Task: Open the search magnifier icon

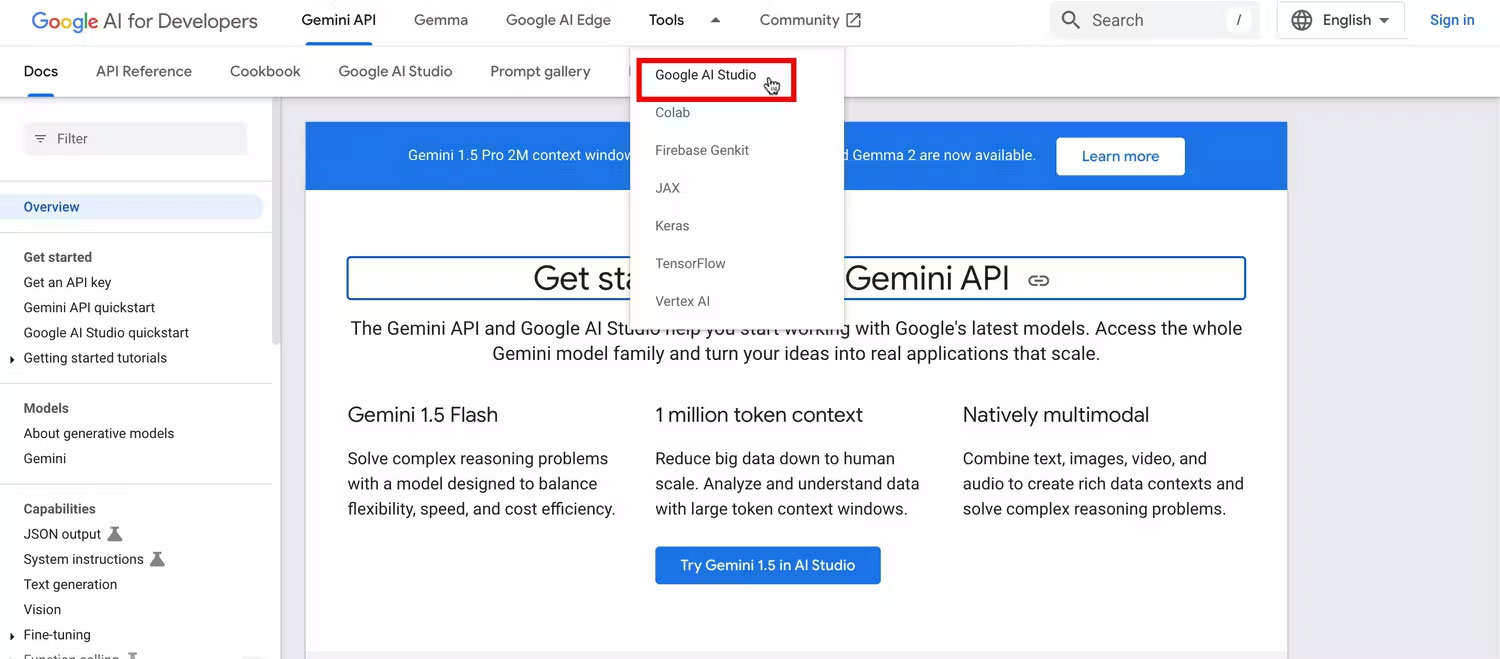Action: pos(1070,19)
